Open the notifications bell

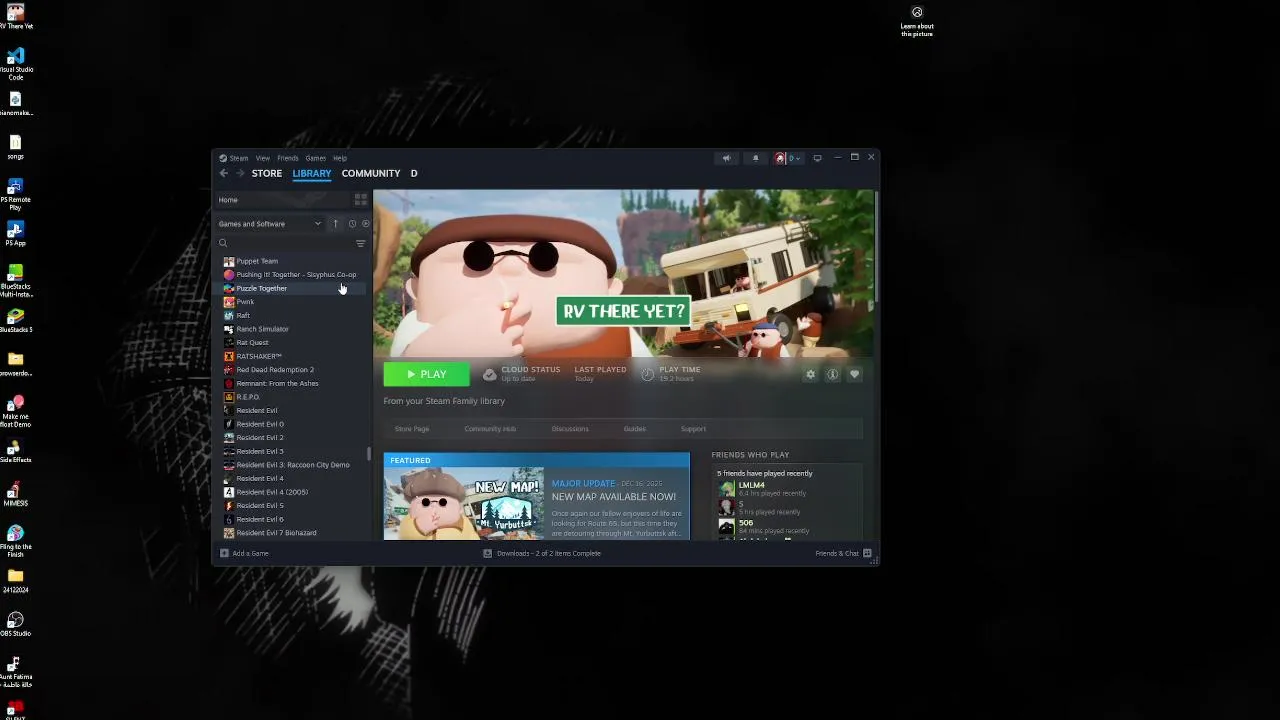pyautogui.click(x=755, y=158)
